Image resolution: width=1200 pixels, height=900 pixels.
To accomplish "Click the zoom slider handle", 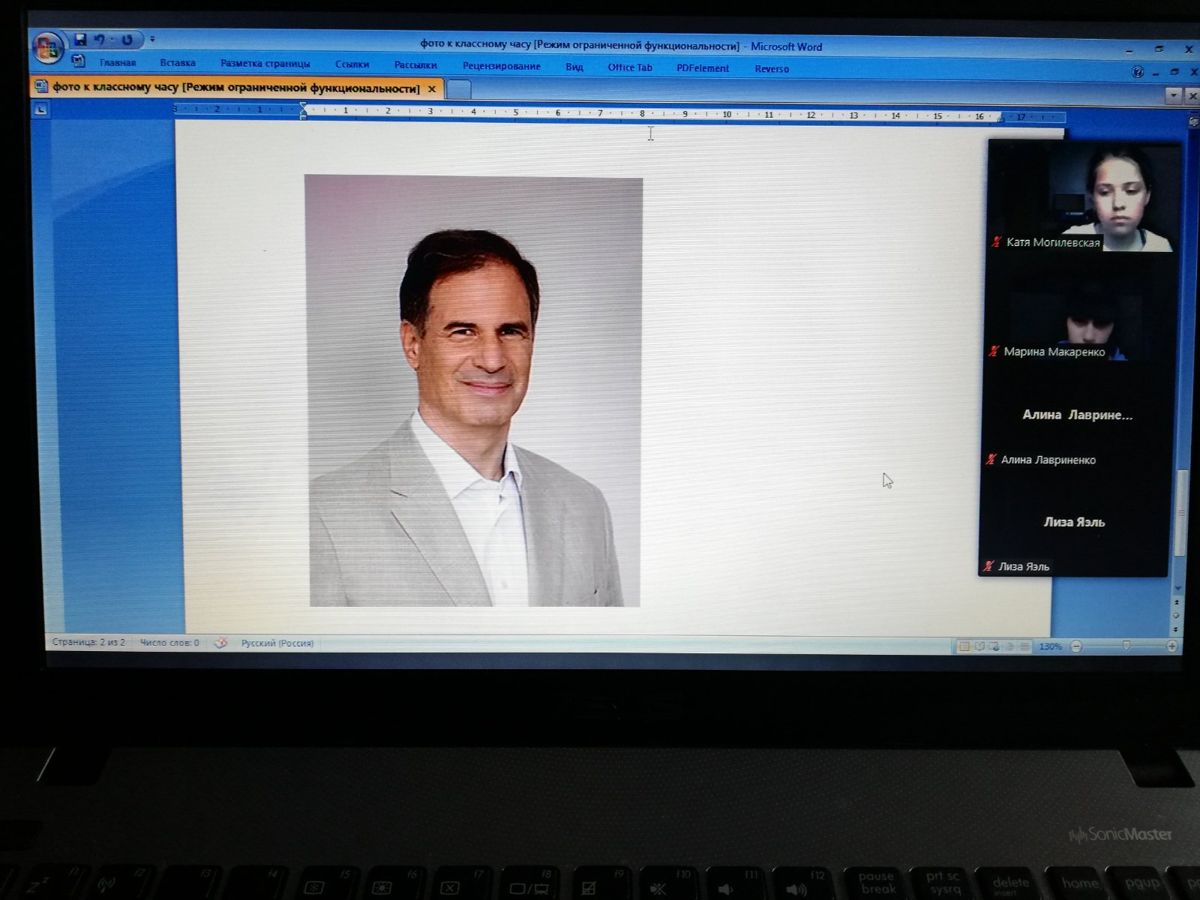I will pyautogui.click(x=1127, y=647).
